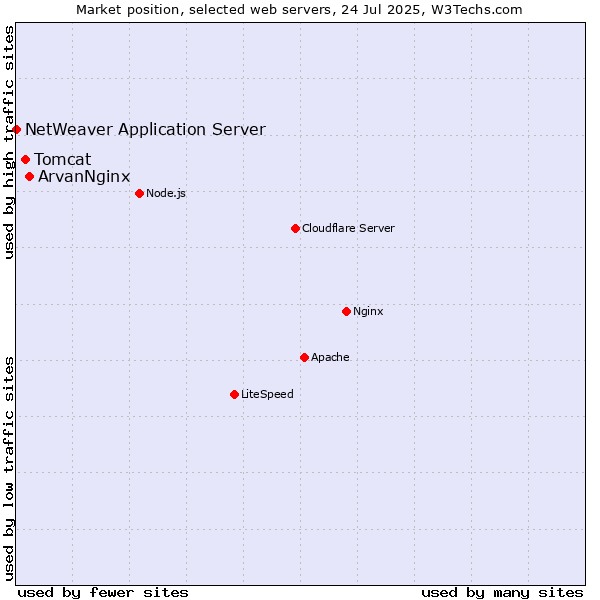Click the chart title mentioning W3Techs.com
Viewport: 600px width, 600px height.
click(x=299, y=10)
